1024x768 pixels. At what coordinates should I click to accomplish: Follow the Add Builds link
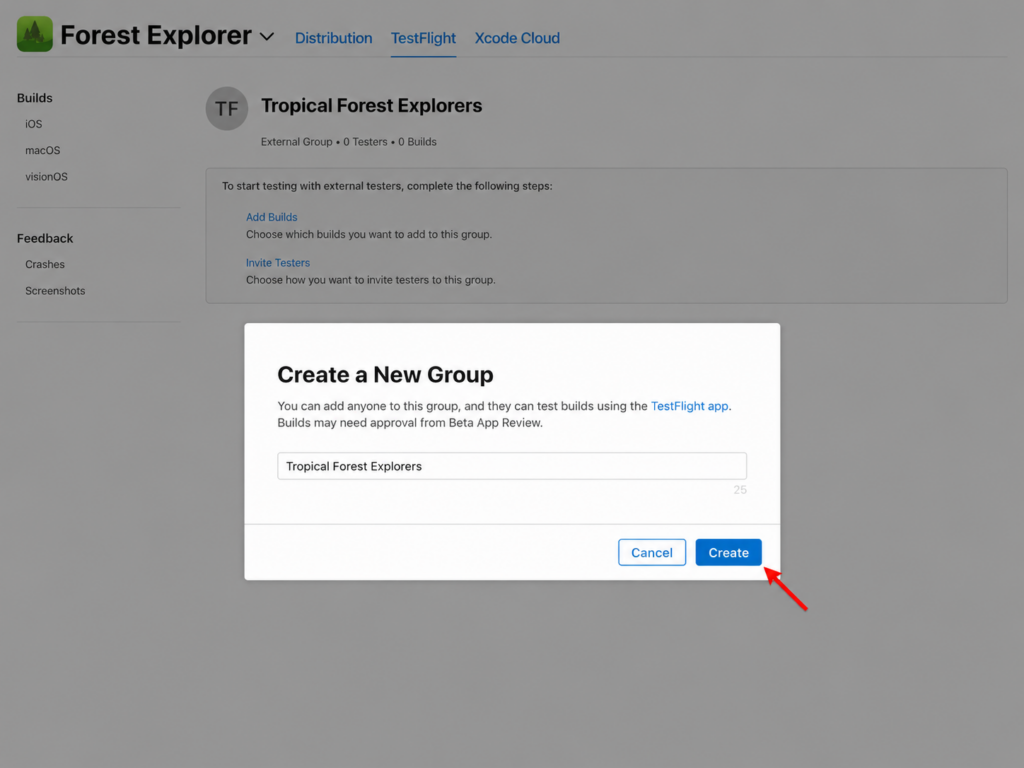tap(272, 217)
